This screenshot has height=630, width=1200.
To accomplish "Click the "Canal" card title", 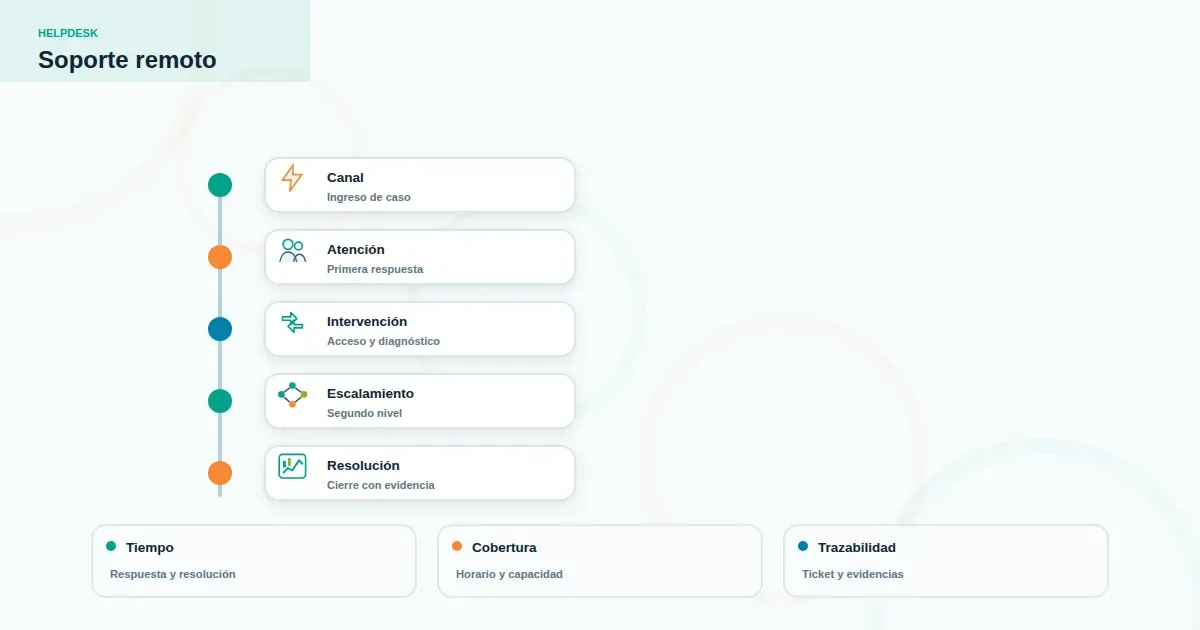I will pos(345,178).
